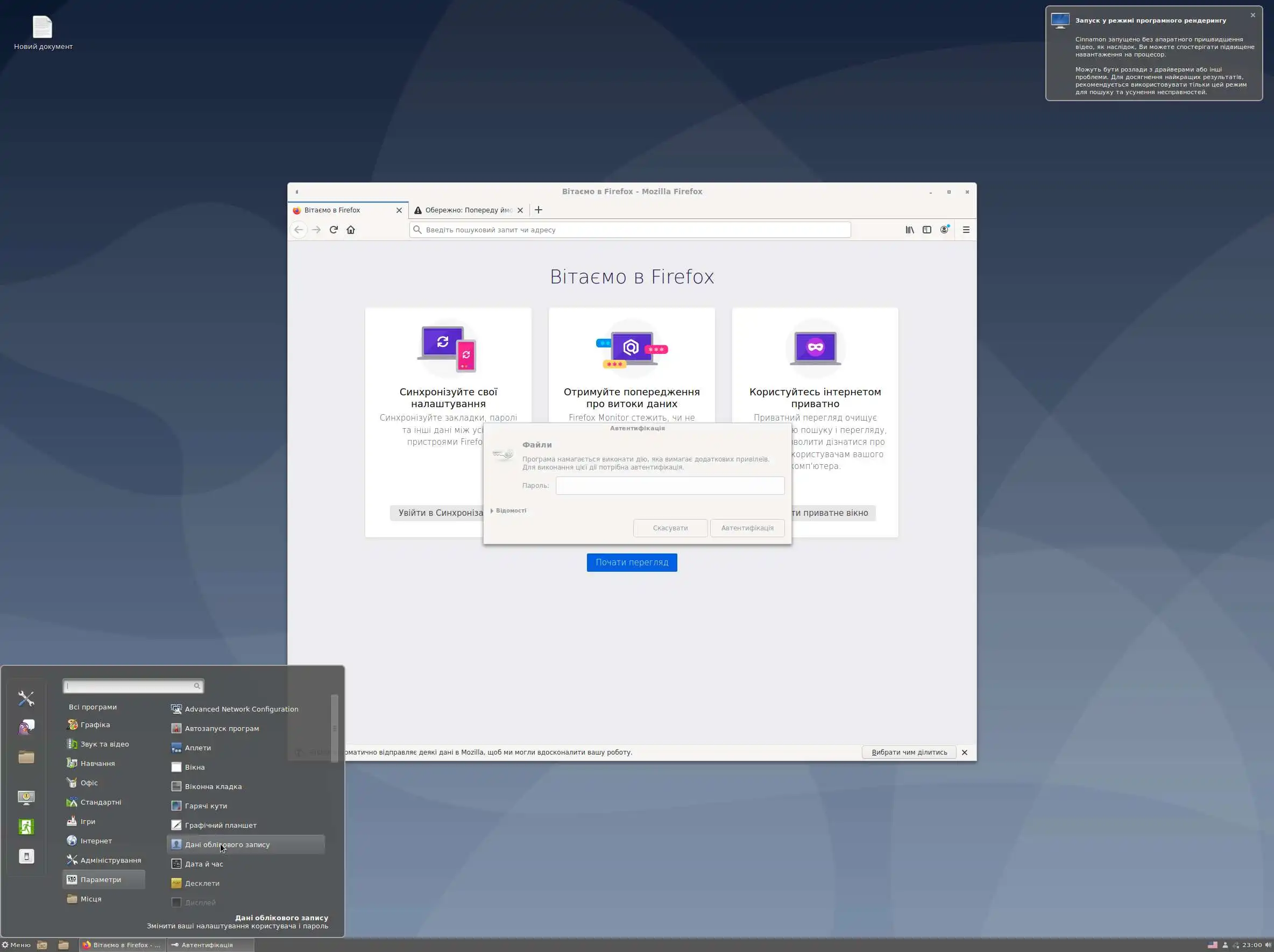Click lock screen icon in menu sidebar
Screen dimensions: 1274x952
click(x=26, y=797)
